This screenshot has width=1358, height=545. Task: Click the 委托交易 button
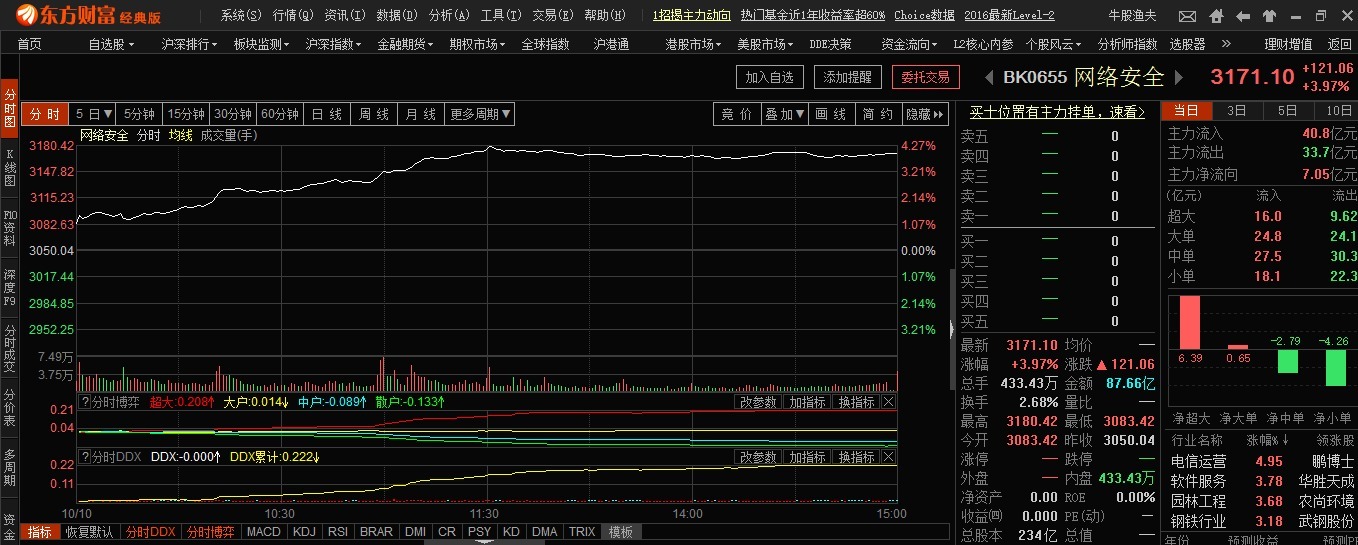click(925, 77)
